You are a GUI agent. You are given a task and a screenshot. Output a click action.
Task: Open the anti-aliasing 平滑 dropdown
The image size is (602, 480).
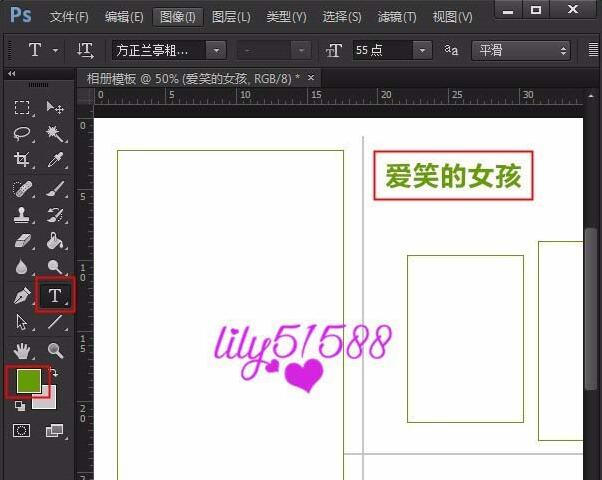[521, 50]
